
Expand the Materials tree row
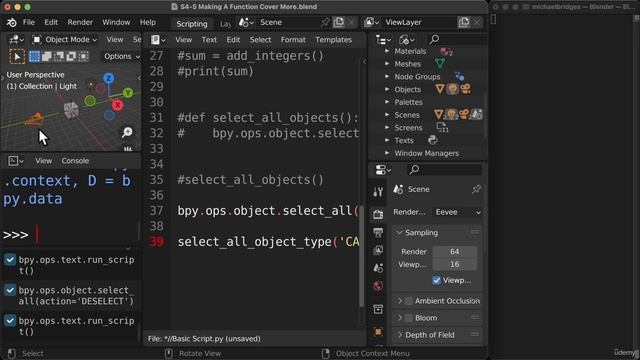pyautogui.click(x=387, y=51)
